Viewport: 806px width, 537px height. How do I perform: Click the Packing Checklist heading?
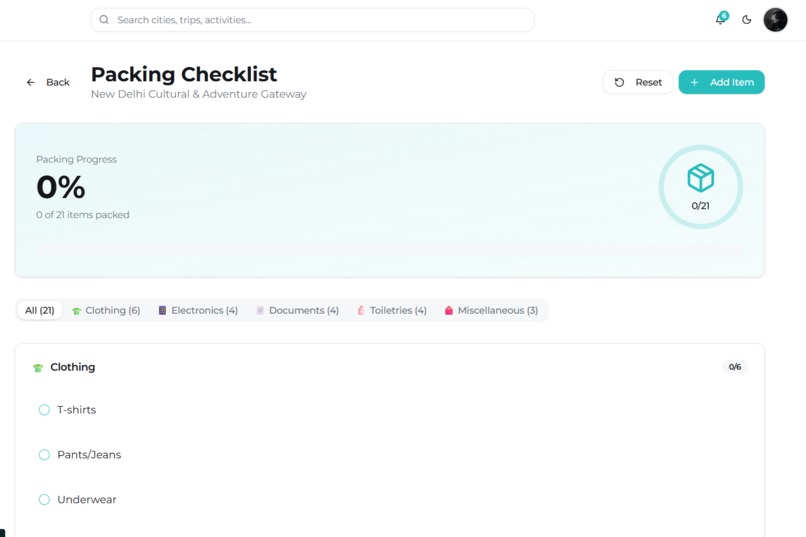(x=184, y=75)
